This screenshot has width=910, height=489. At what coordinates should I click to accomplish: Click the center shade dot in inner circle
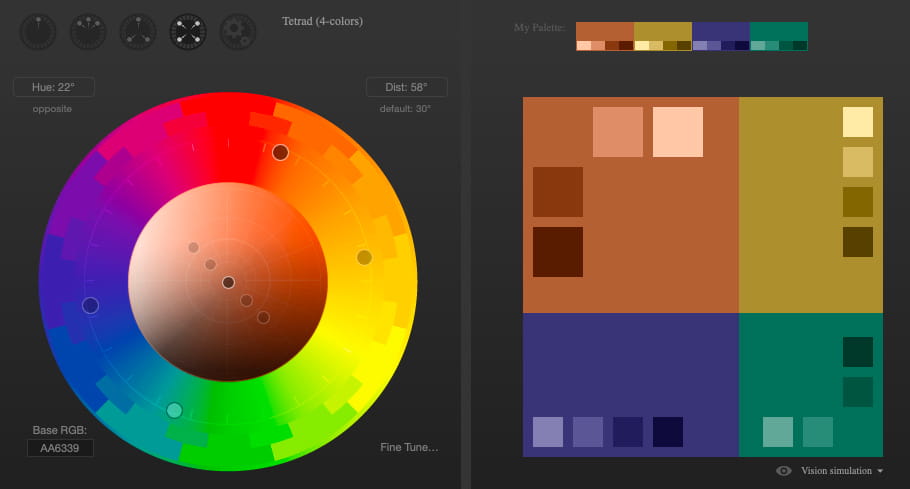(x=228, y=282)
